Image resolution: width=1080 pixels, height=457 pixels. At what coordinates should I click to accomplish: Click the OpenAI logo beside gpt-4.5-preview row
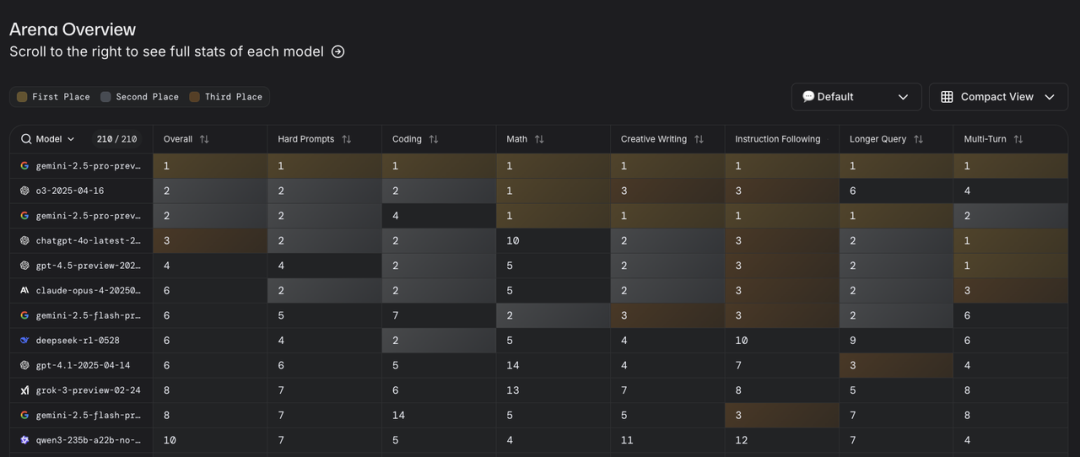coord(25,265)
